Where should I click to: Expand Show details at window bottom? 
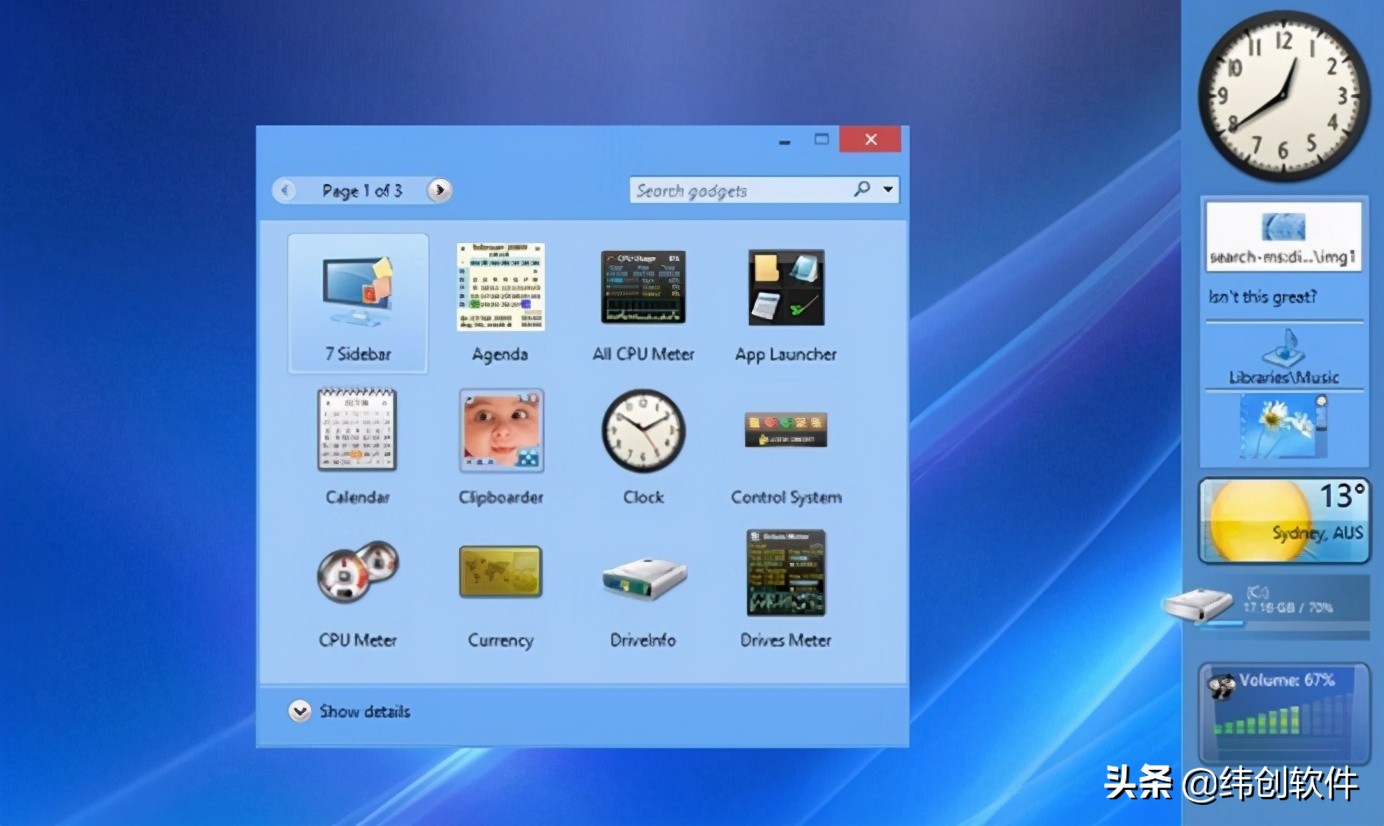click(350, 711)
